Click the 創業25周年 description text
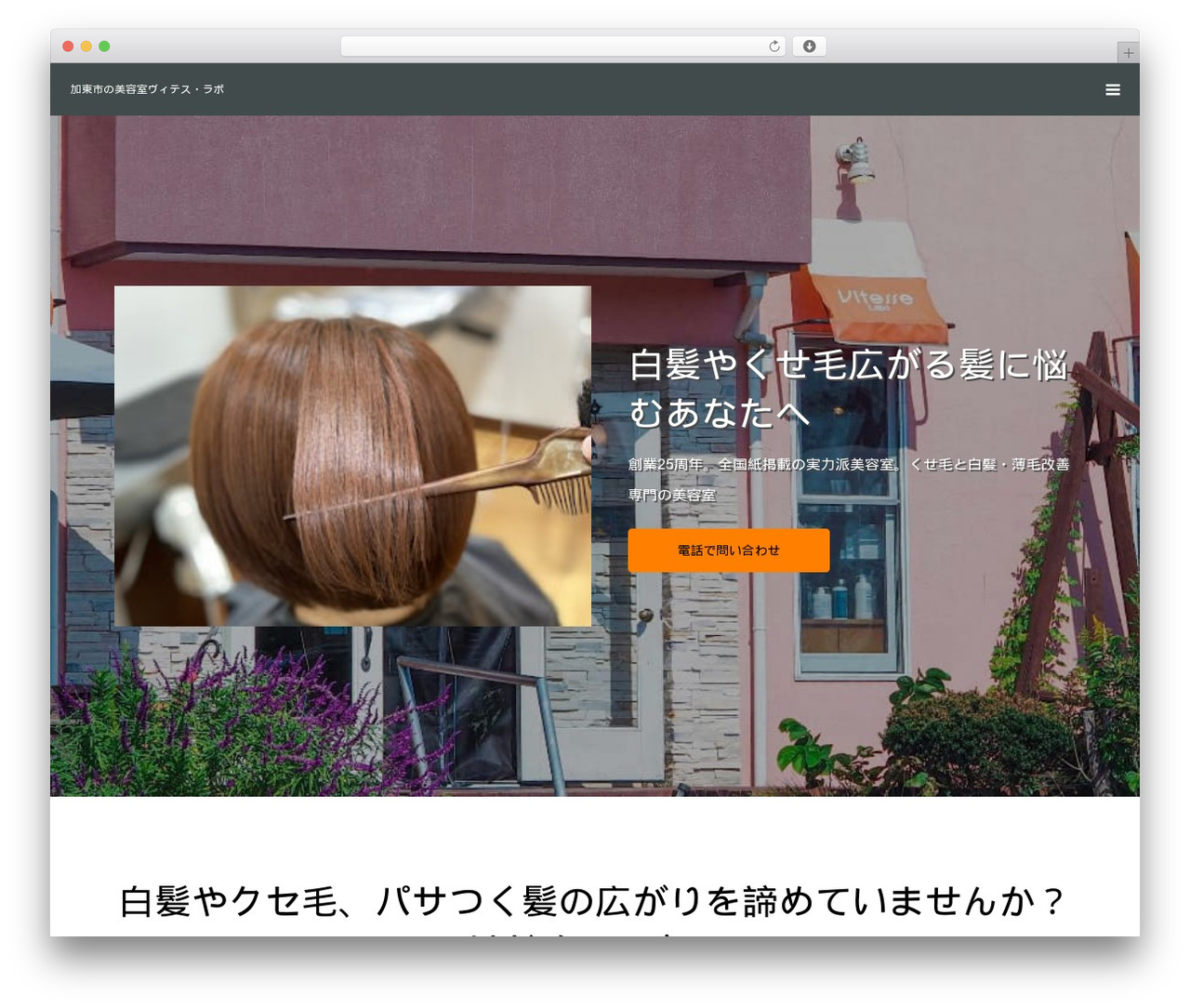1190x1008 pixels. click(x=848, y=480)
